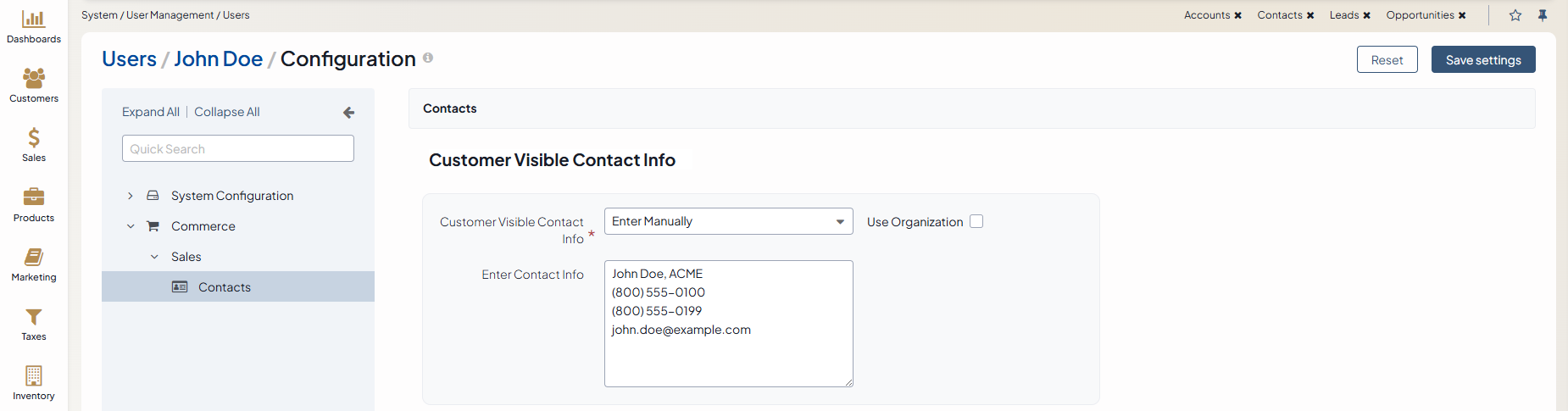Click the Expand All link

150,112
